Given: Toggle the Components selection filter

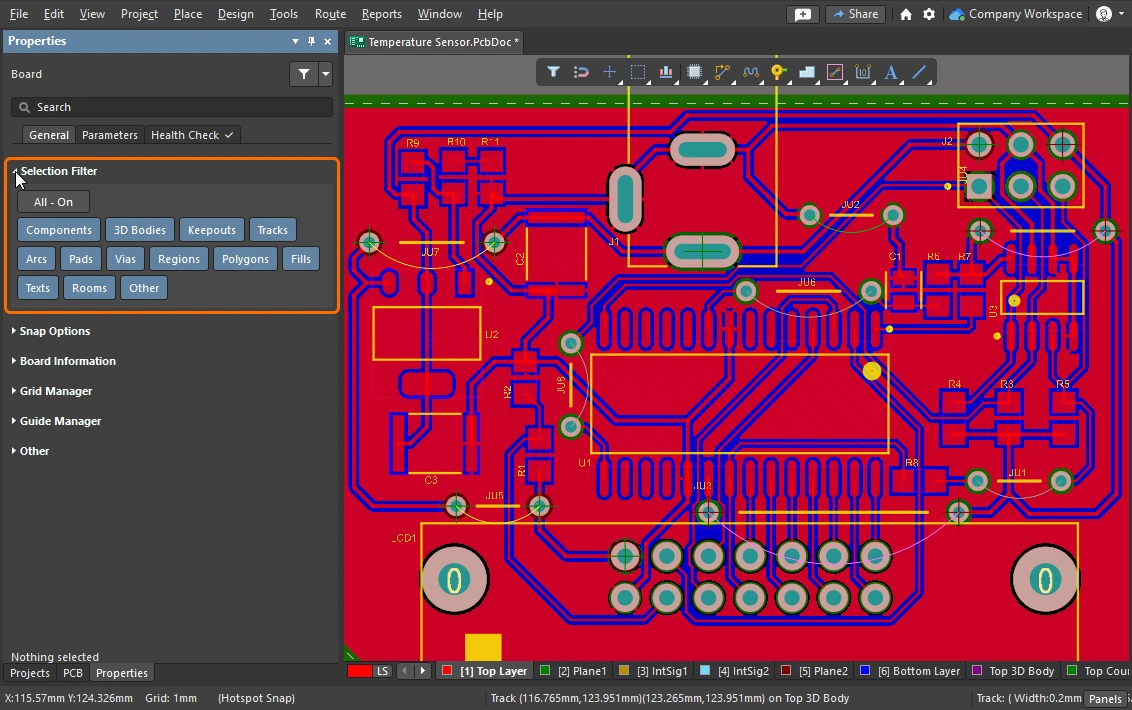Looking at the screenshot, I should click(59, 230).
